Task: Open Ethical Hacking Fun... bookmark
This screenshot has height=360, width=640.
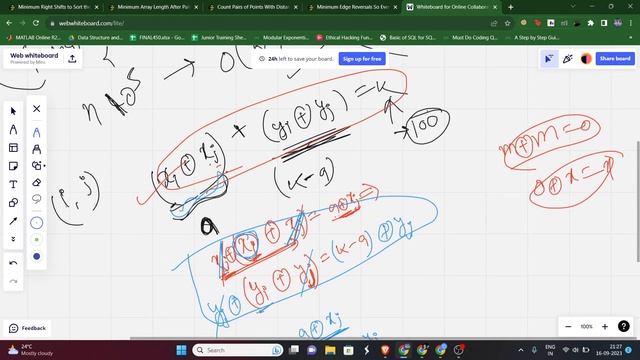Action: tap(344, 38)
